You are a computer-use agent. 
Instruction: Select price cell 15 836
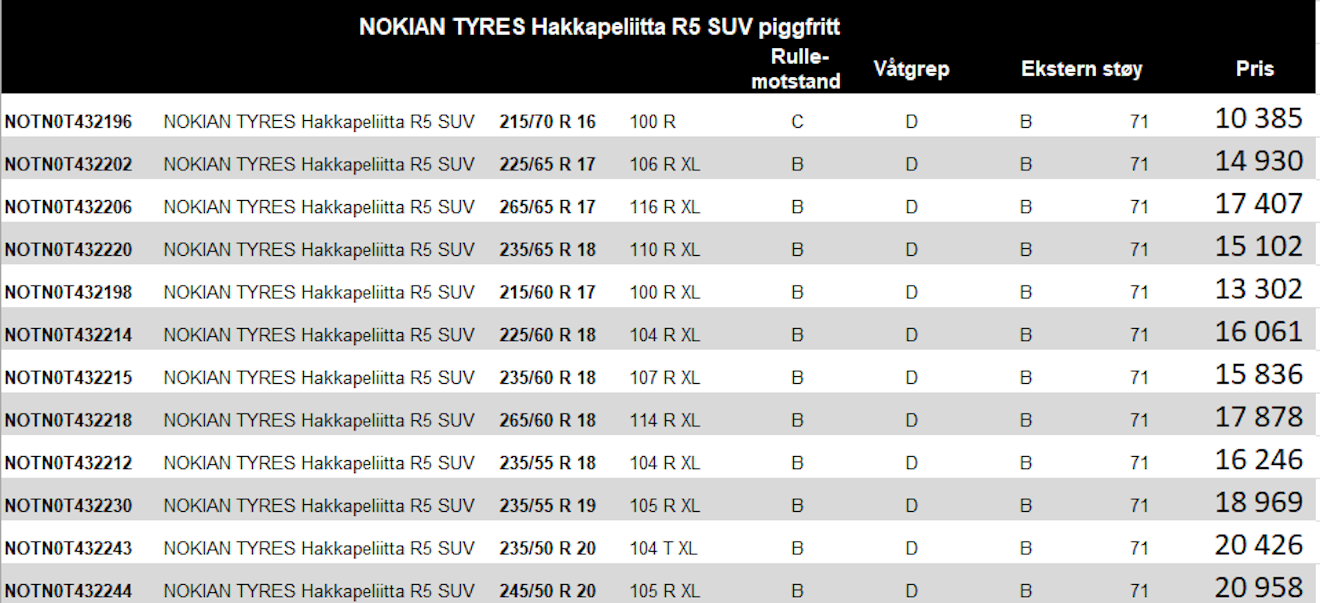click(x=1259, y=374)
